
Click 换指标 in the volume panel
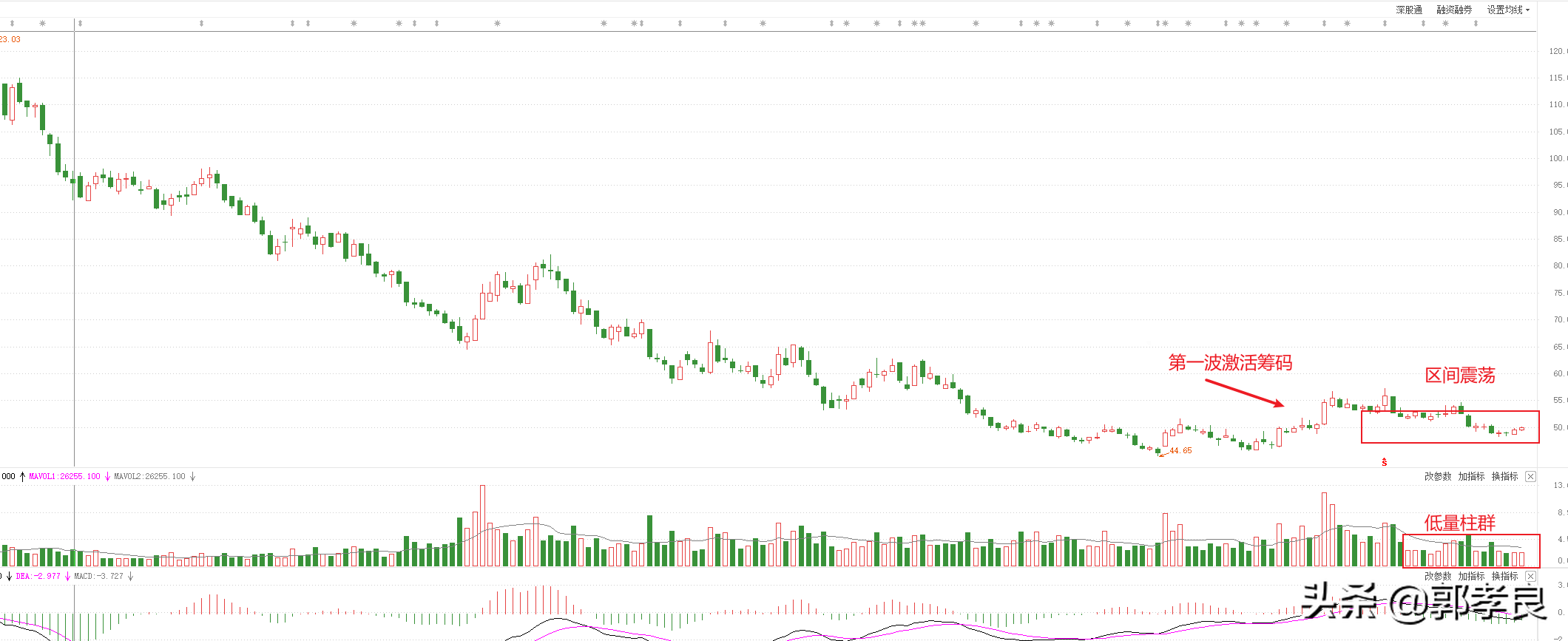[1504, 477]
